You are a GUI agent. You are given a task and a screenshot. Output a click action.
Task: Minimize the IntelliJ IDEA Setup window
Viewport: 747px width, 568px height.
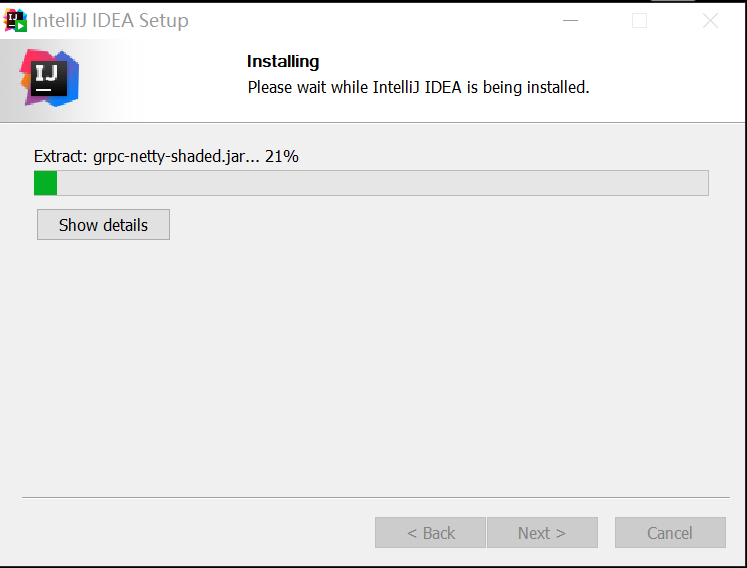[570, 20]
